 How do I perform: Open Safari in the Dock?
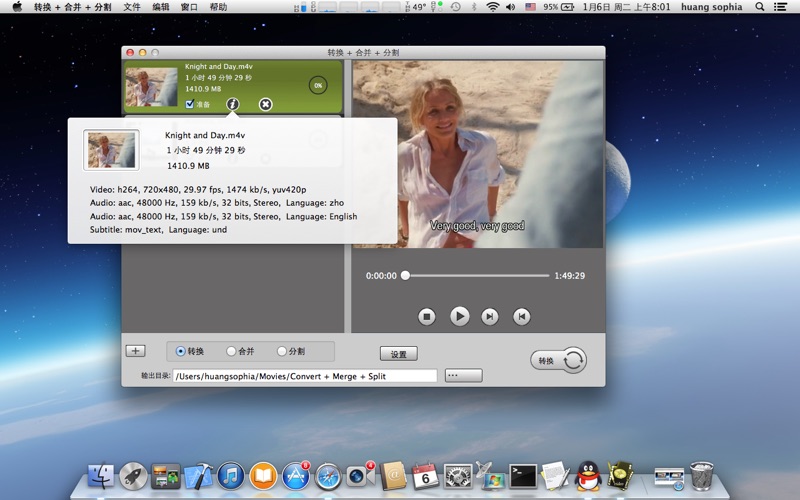tap(328, 476)
